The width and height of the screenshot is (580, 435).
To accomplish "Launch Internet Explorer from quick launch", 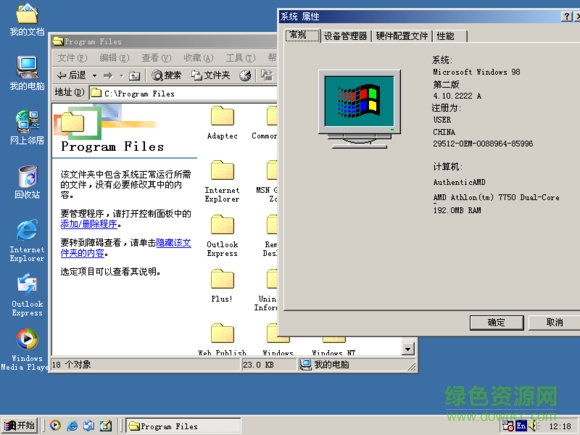I will pos(72,426).
